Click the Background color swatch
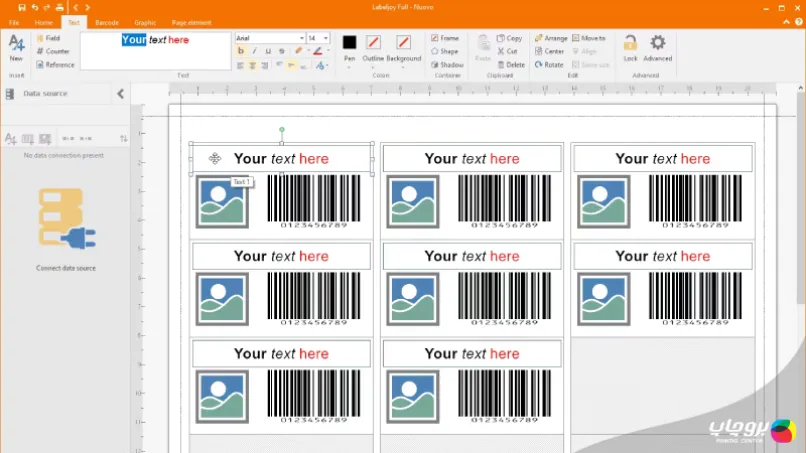 point(404,42)
